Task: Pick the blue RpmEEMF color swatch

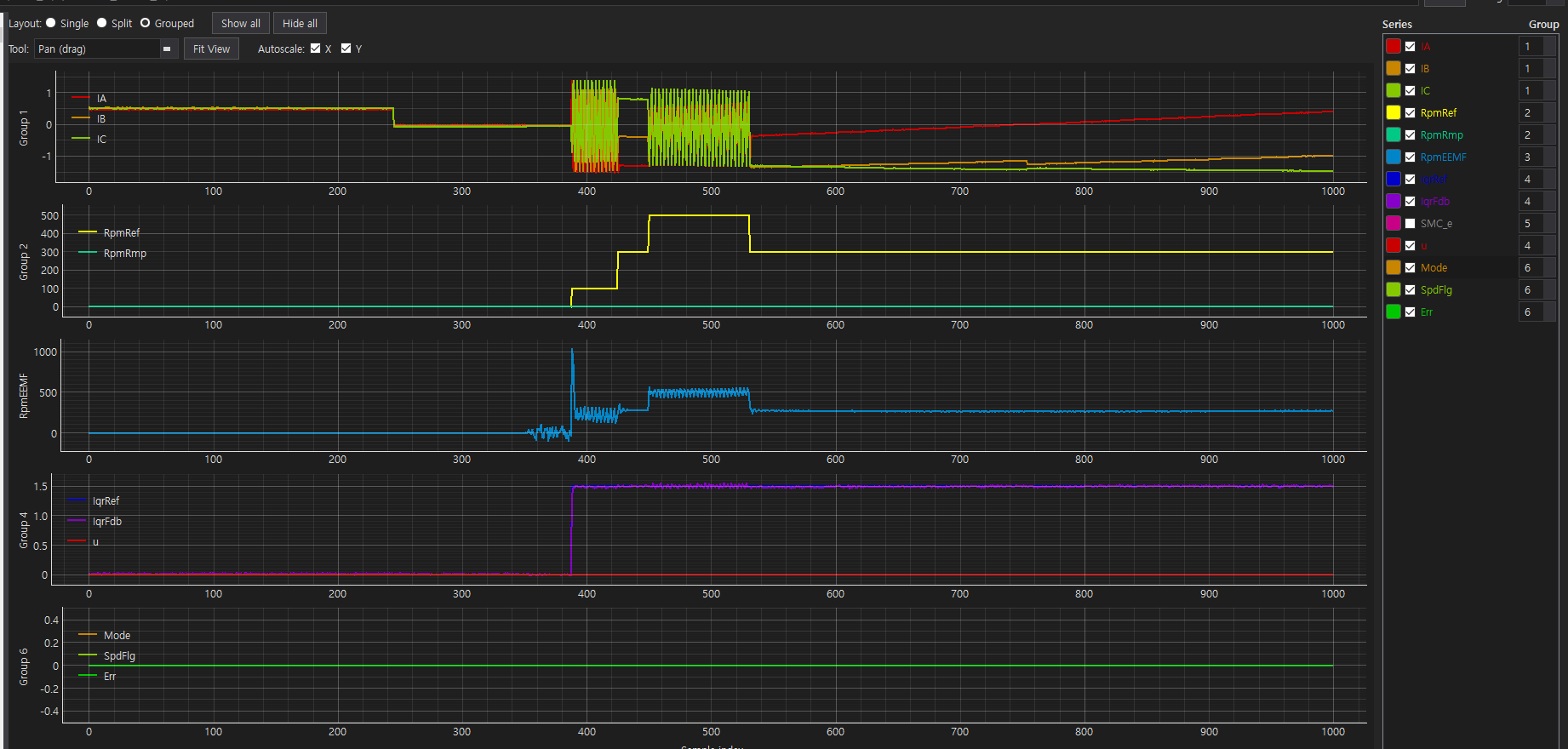Action: [x=1393, y=157]
